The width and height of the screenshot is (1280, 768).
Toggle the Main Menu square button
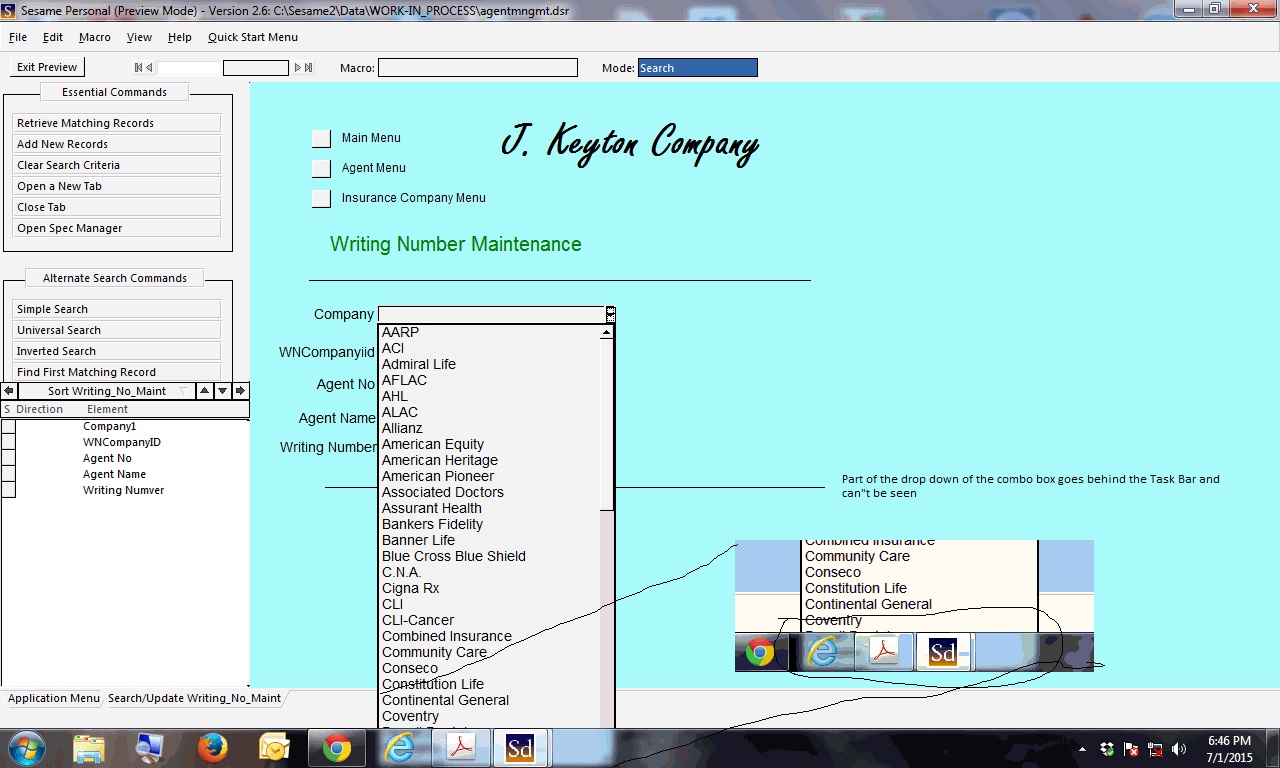click(x=321, y=138)
